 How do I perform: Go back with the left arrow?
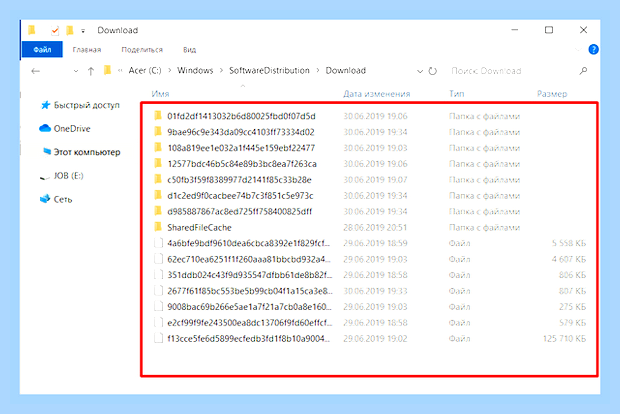click(36, 71)
